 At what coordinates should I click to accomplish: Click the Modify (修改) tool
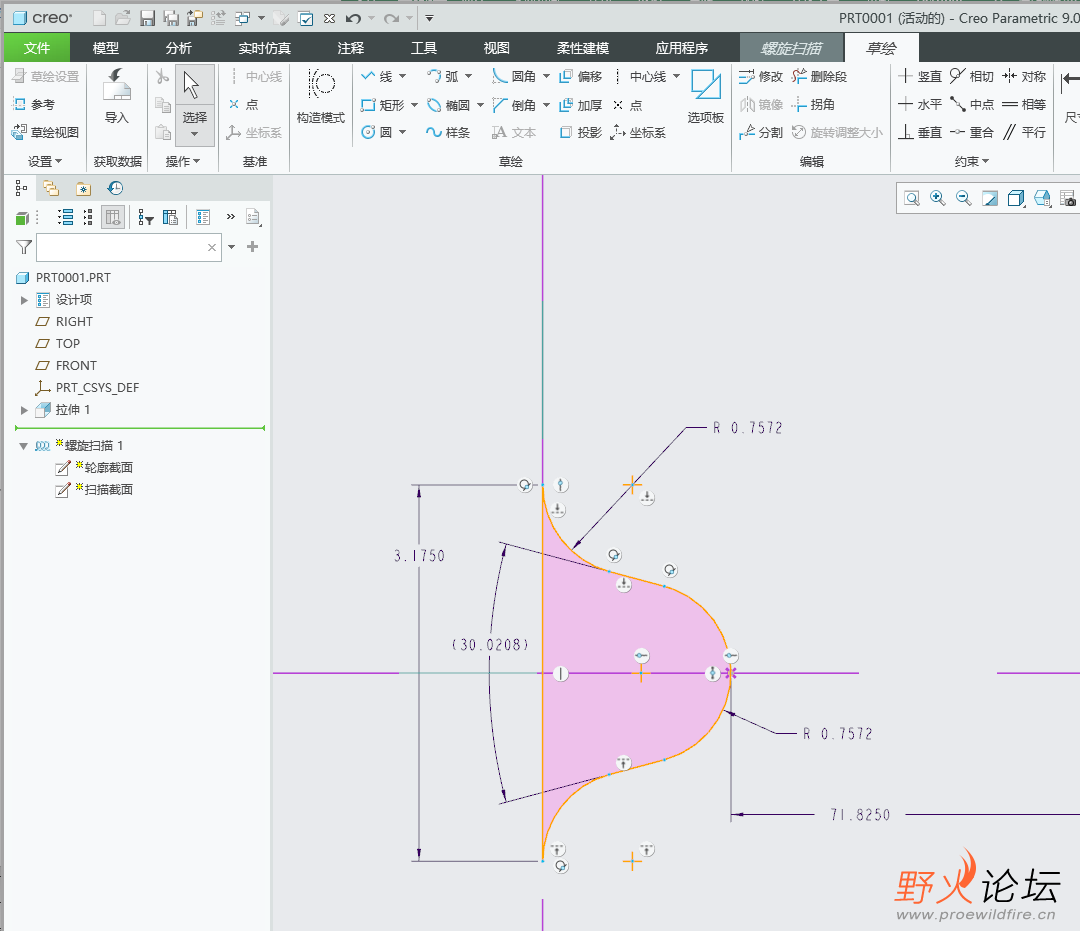coord(761,76)
